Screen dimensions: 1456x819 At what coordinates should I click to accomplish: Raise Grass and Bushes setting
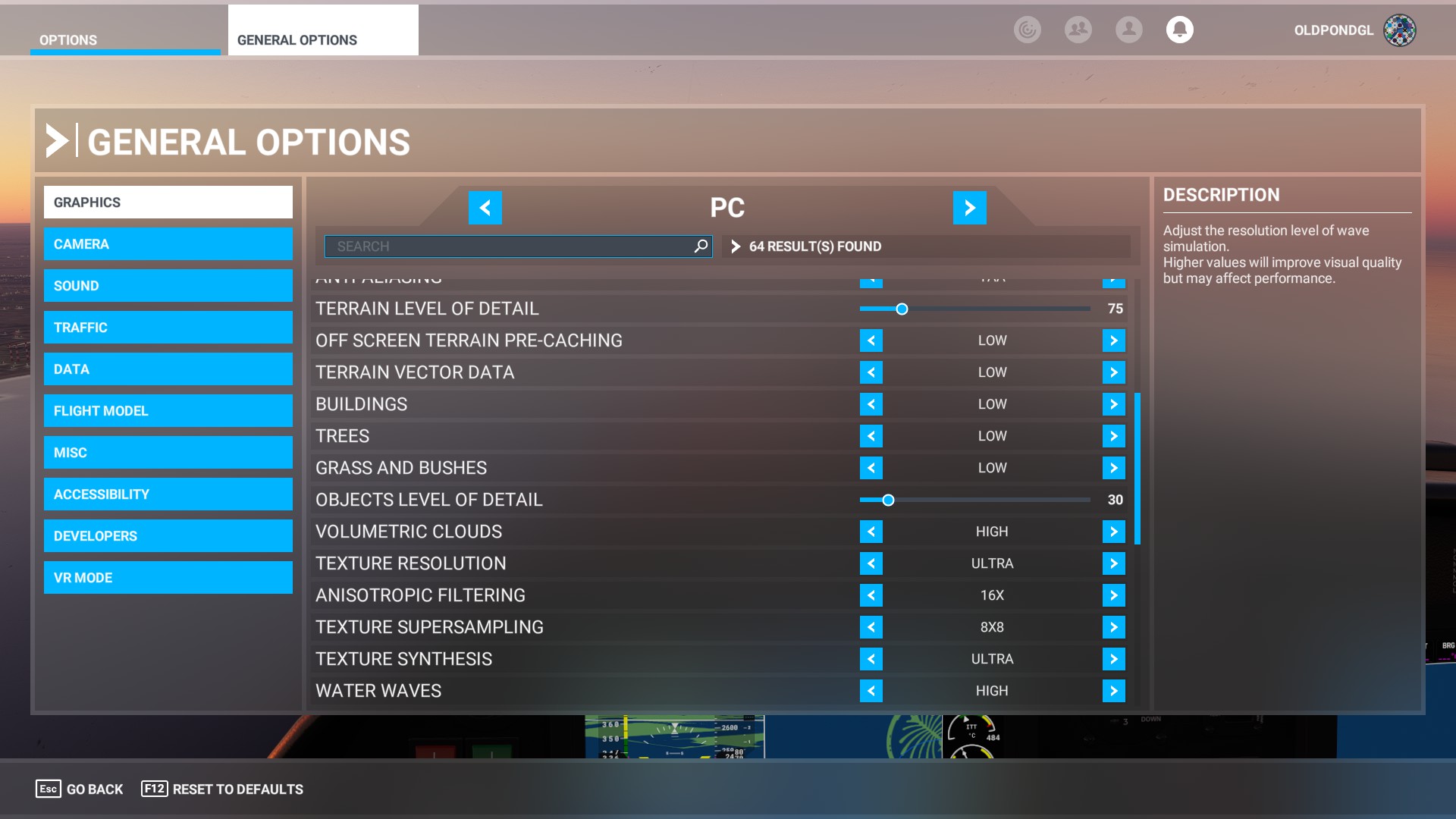(x=1114, y=468)
